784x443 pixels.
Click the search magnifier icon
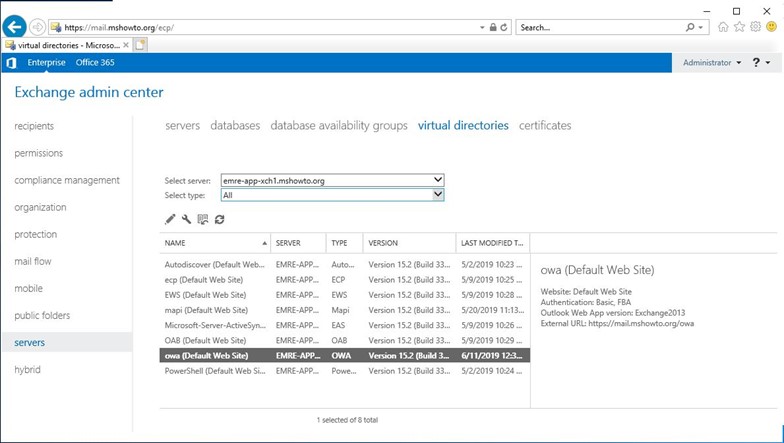coord(690,27)
